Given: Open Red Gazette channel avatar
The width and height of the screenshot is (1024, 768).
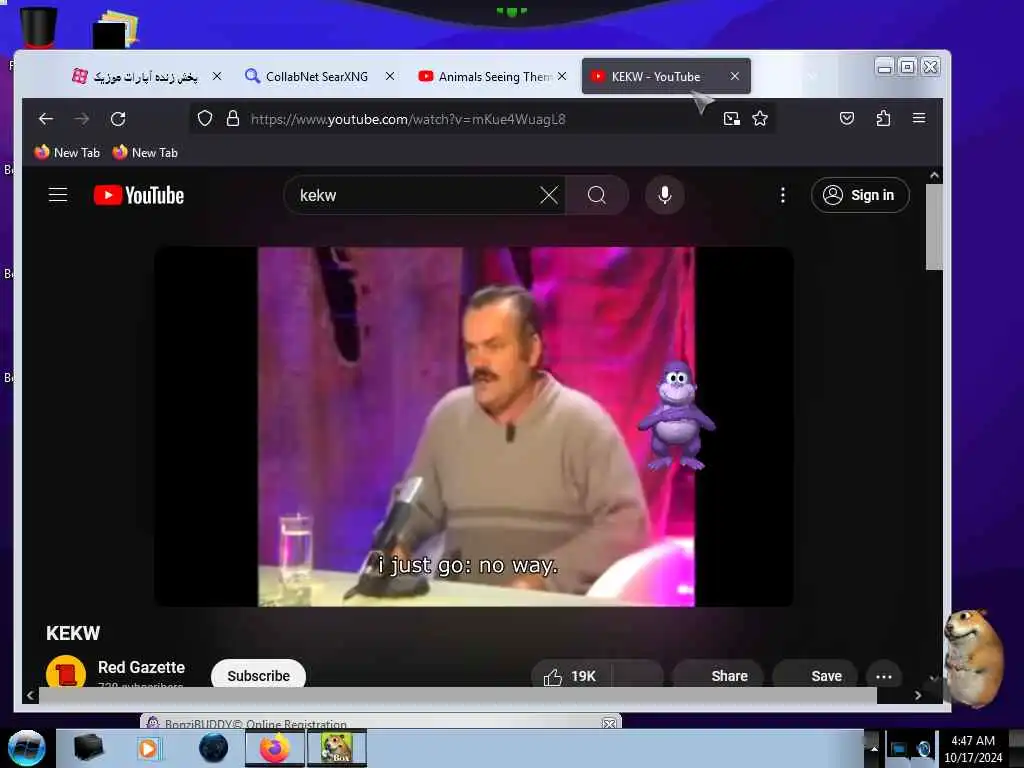Looking at the screenshot, I should [66, 671].
